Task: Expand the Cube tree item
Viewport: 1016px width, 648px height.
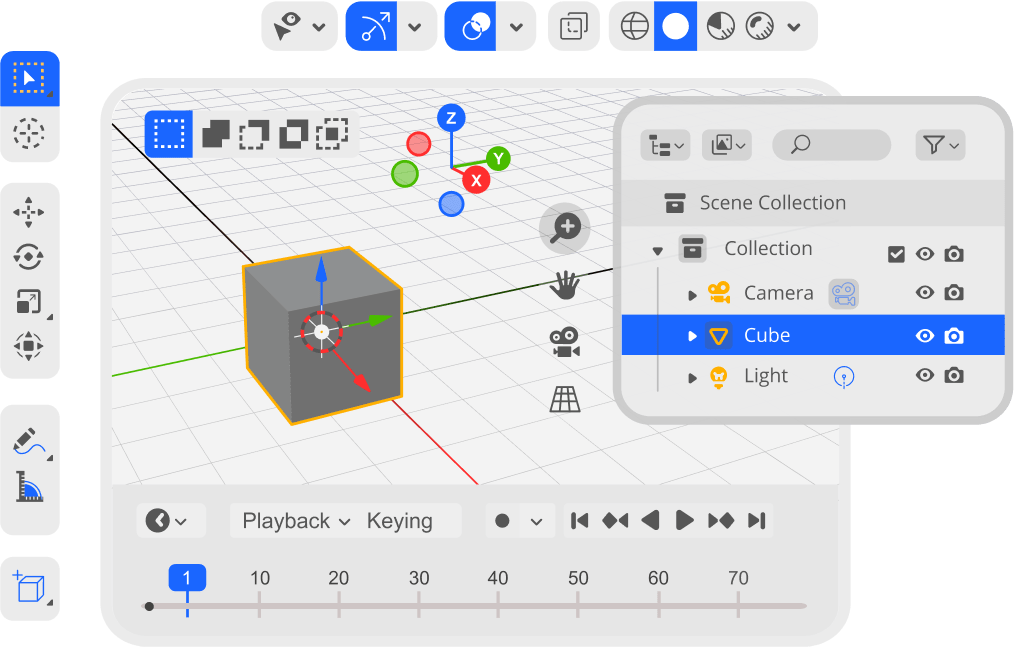Action: [692, 336]
